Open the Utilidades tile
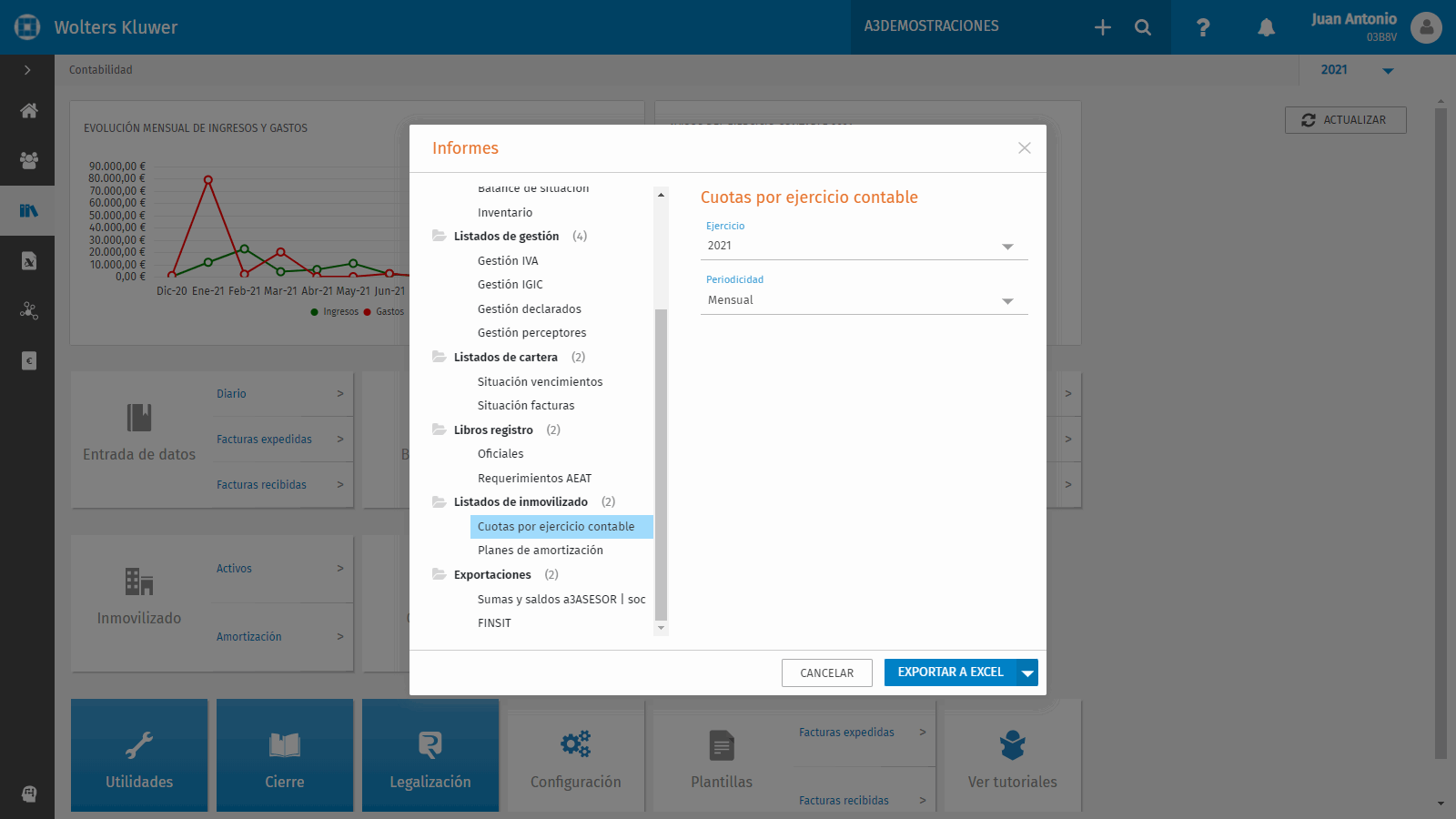This screenshot has height=819, width=1456. (x=139, y=755)
